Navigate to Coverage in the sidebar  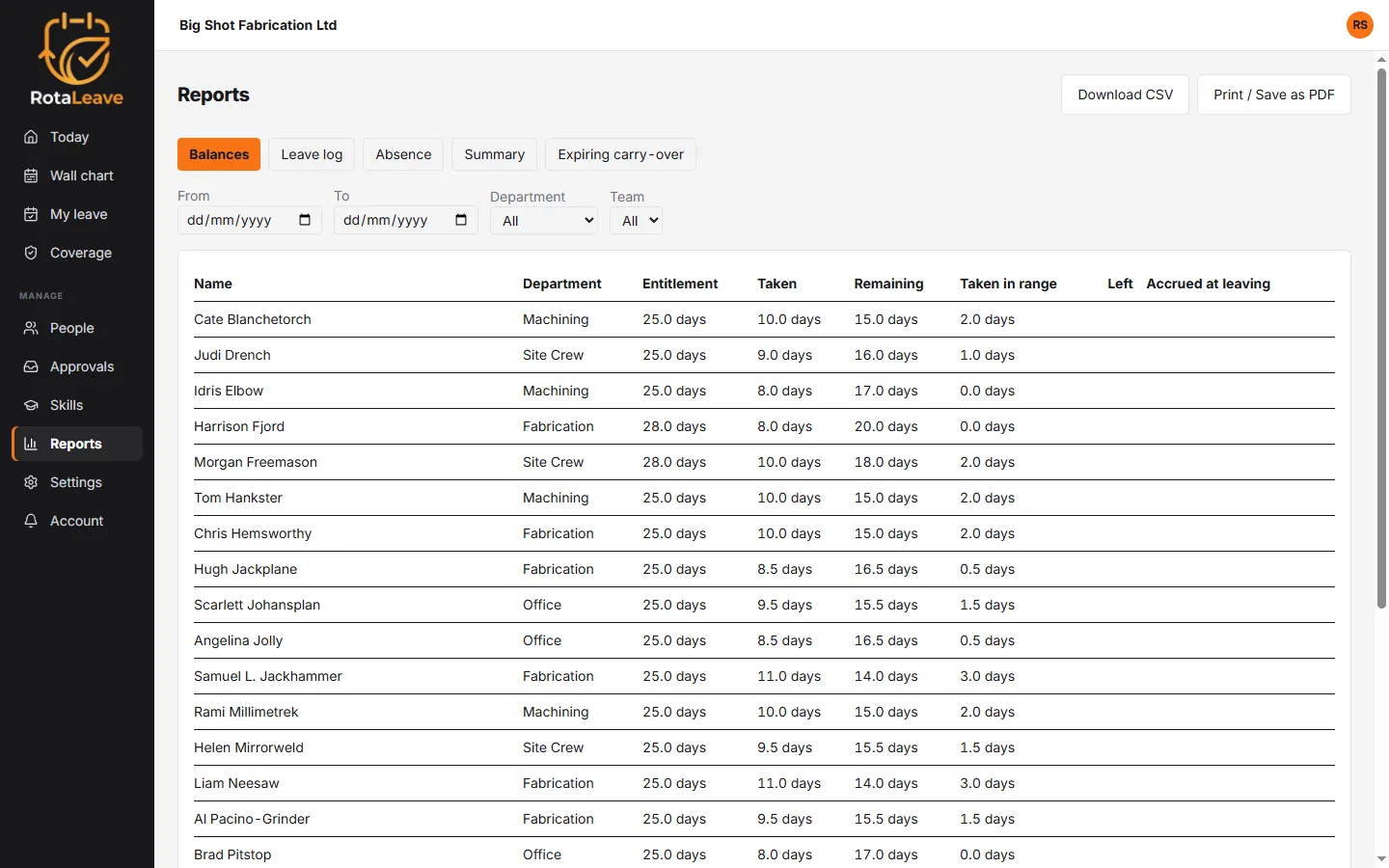pos(77,253)
